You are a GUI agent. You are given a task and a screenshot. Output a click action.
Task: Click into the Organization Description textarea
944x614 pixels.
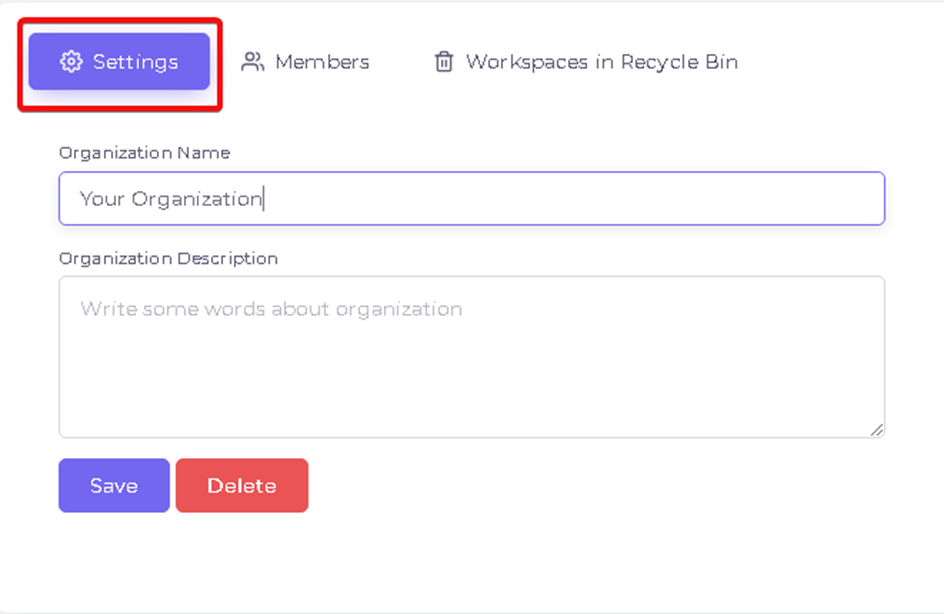click(471, 356)
